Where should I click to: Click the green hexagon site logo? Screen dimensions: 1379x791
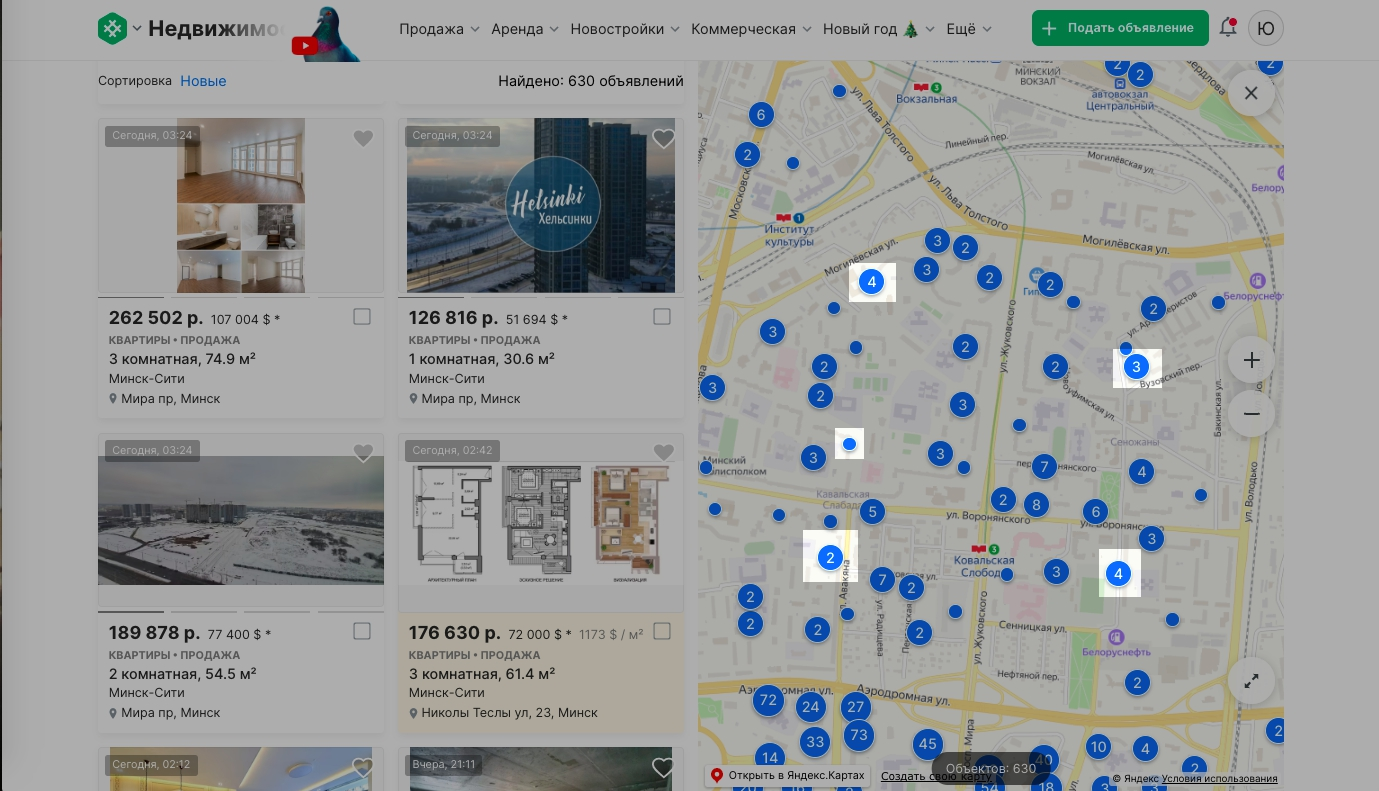(112, 29)
